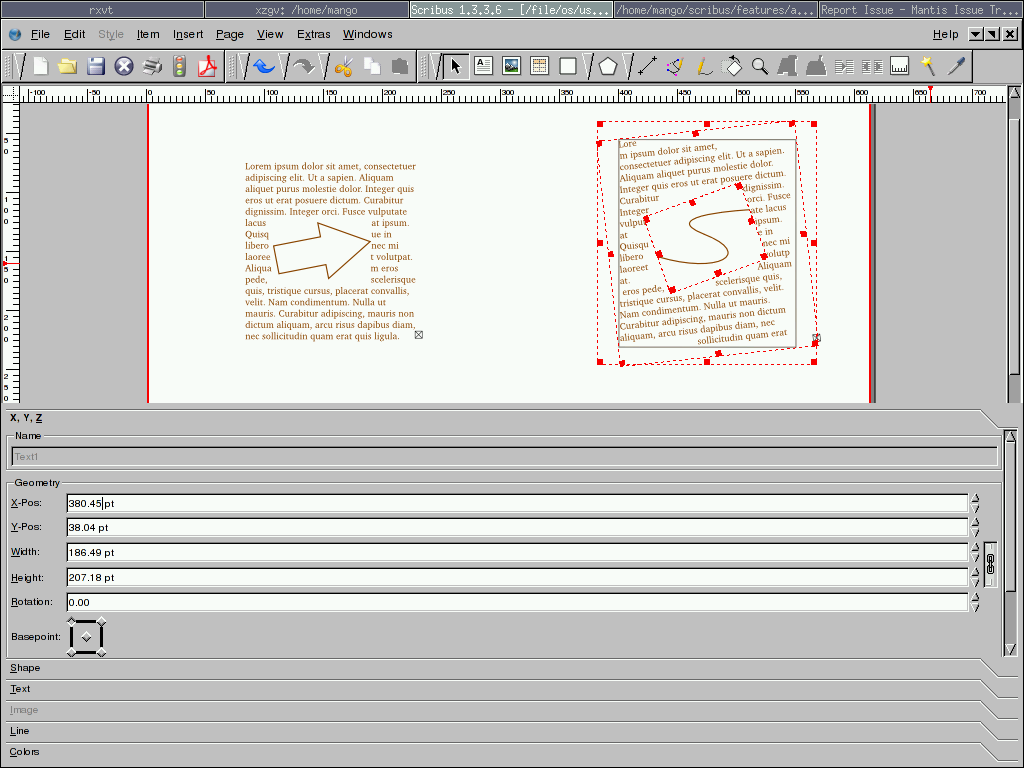1024x768 pixels.
Task: Expand the Colors section
Action: coord(25,752)
